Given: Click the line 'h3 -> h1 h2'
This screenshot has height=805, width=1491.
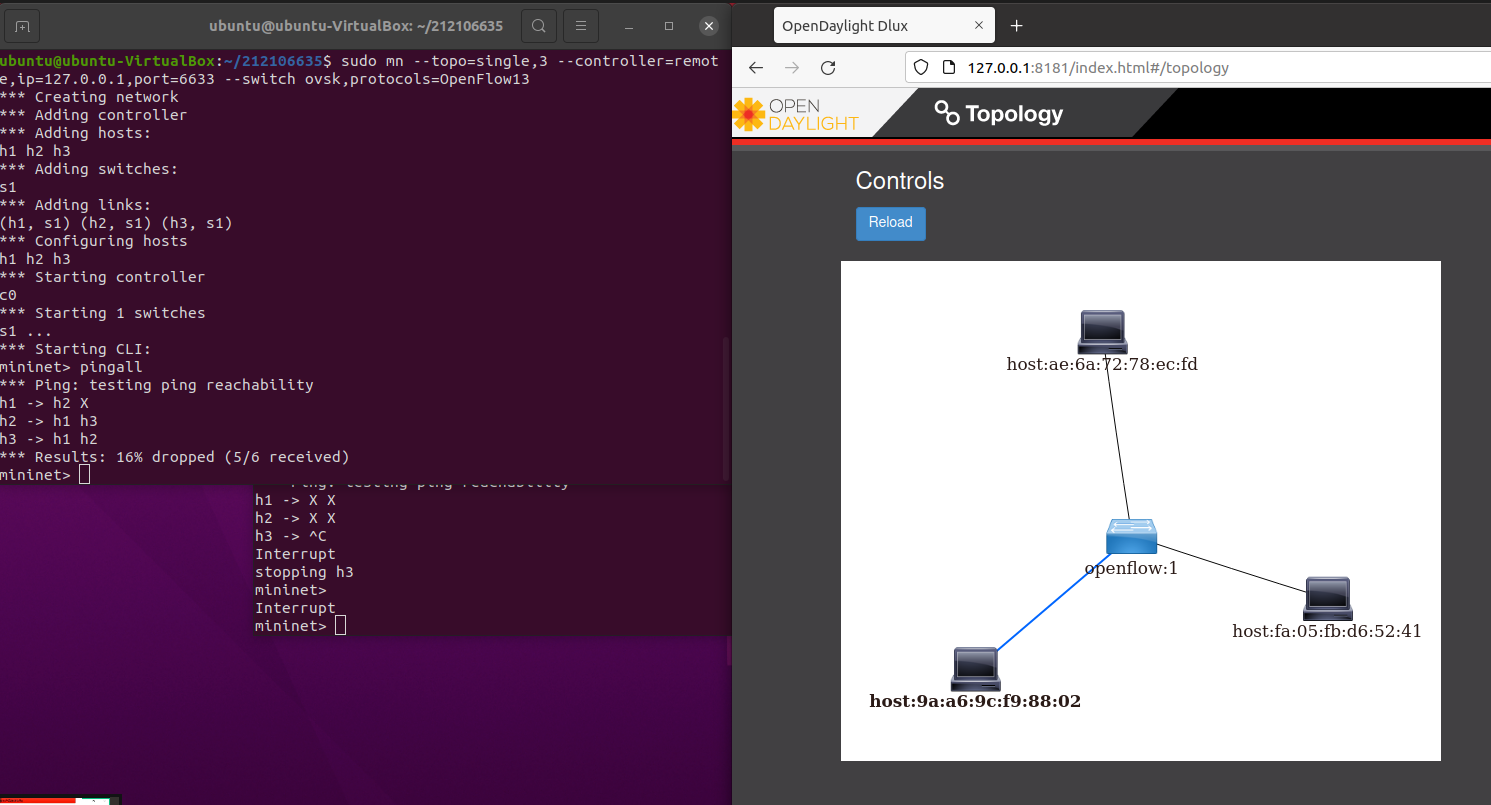Looking at the screenshot, I should (x=49, y=439).
